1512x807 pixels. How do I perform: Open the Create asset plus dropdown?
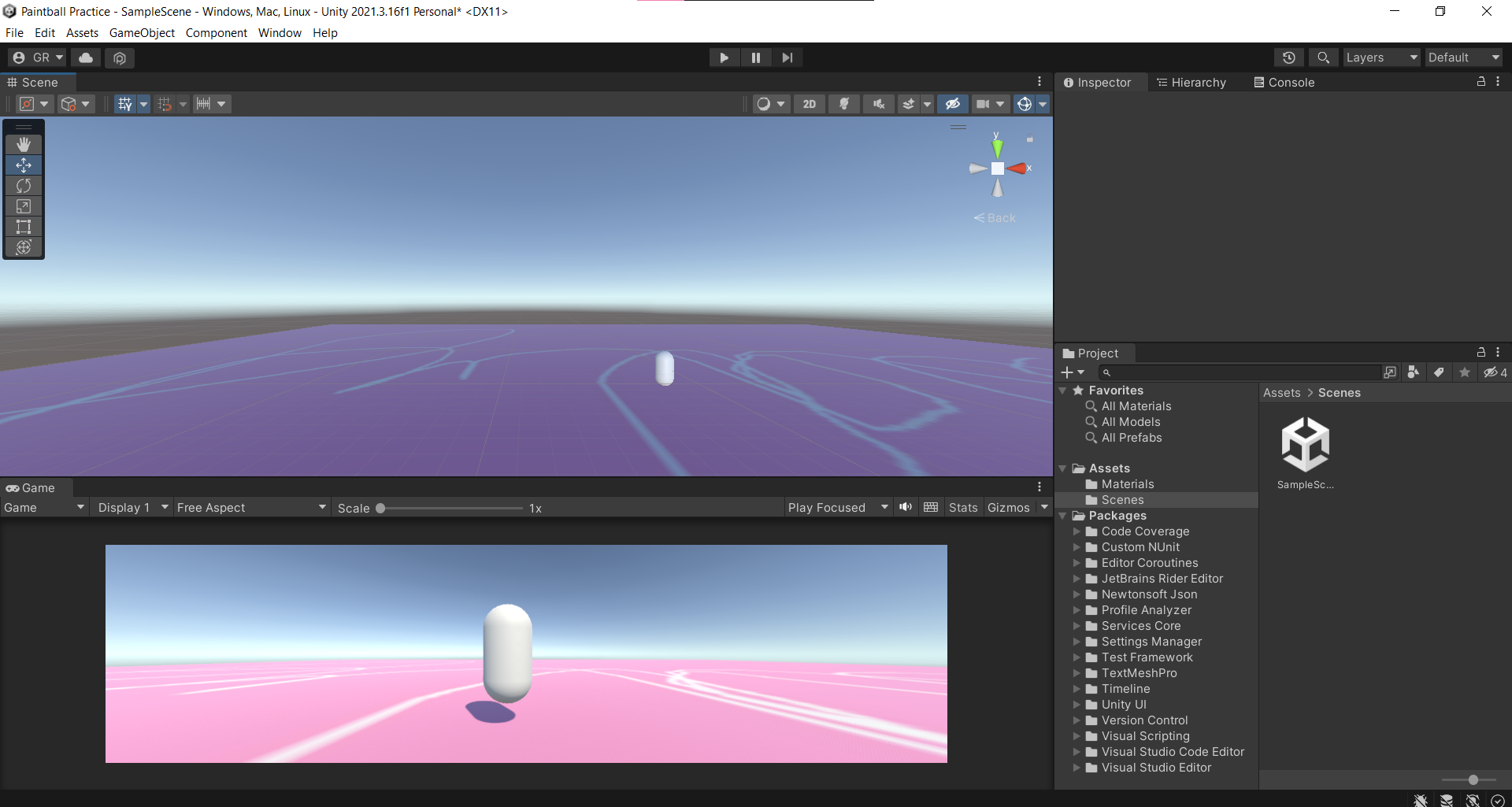point(1072,372)
